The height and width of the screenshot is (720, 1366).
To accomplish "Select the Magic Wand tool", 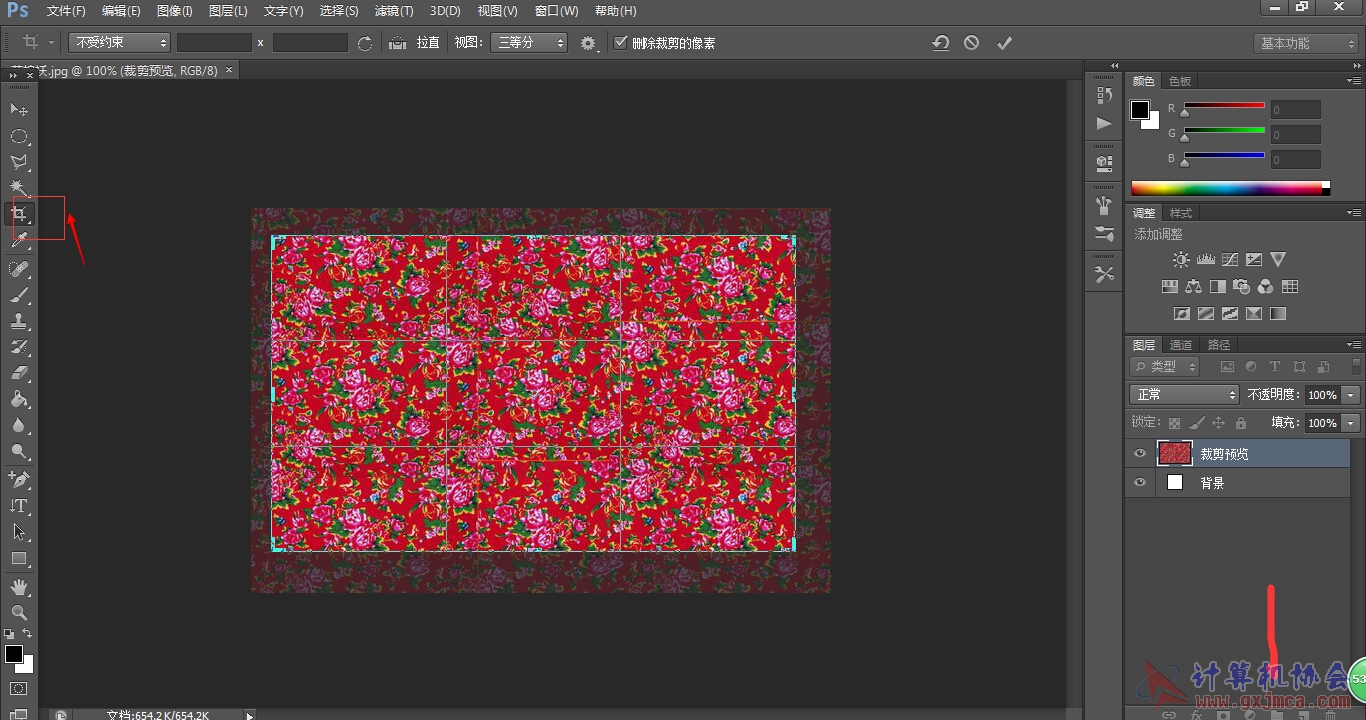I will [x=19, y=188].
